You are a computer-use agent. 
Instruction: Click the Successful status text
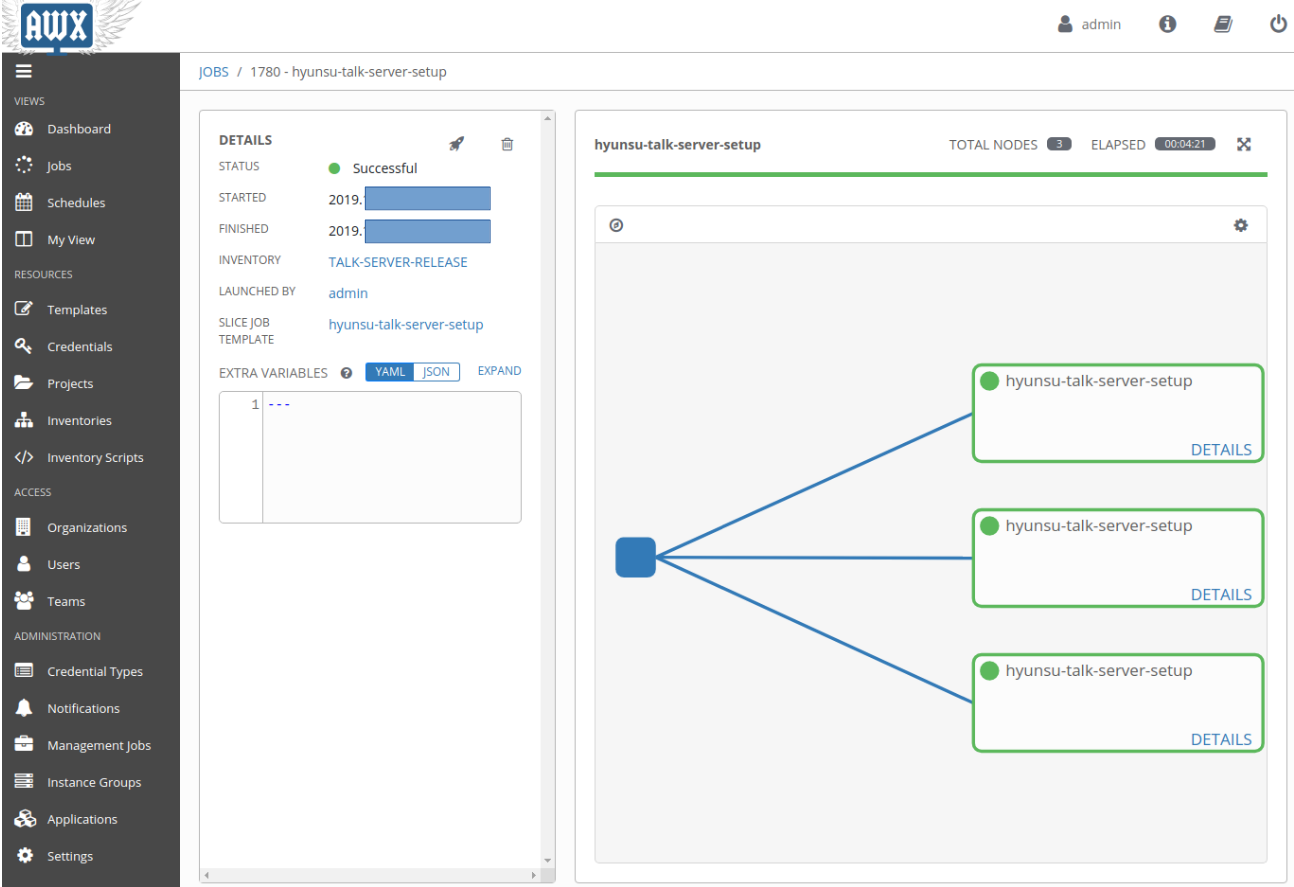pyautogui.click(x=385, y=168)
